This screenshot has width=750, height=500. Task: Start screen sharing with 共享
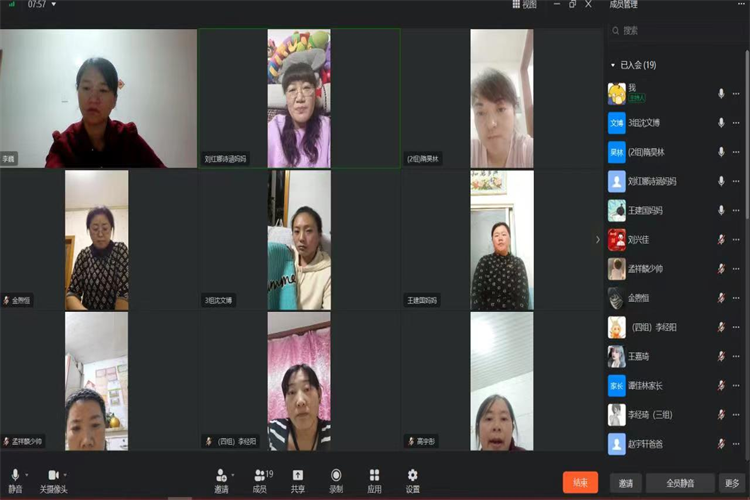tap(298, 480)
